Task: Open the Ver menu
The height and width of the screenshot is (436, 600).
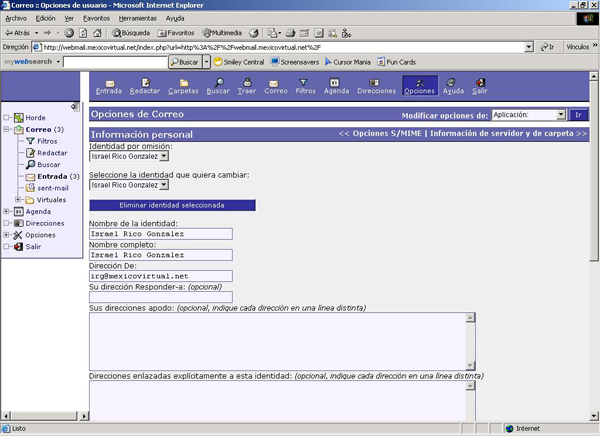Action: pos(69,18)
